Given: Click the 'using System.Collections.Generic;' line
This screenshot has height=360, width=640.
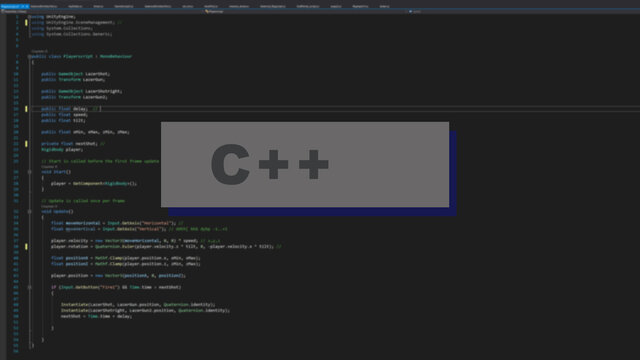Looking at the screenshot, I should (x=72, y=34).
